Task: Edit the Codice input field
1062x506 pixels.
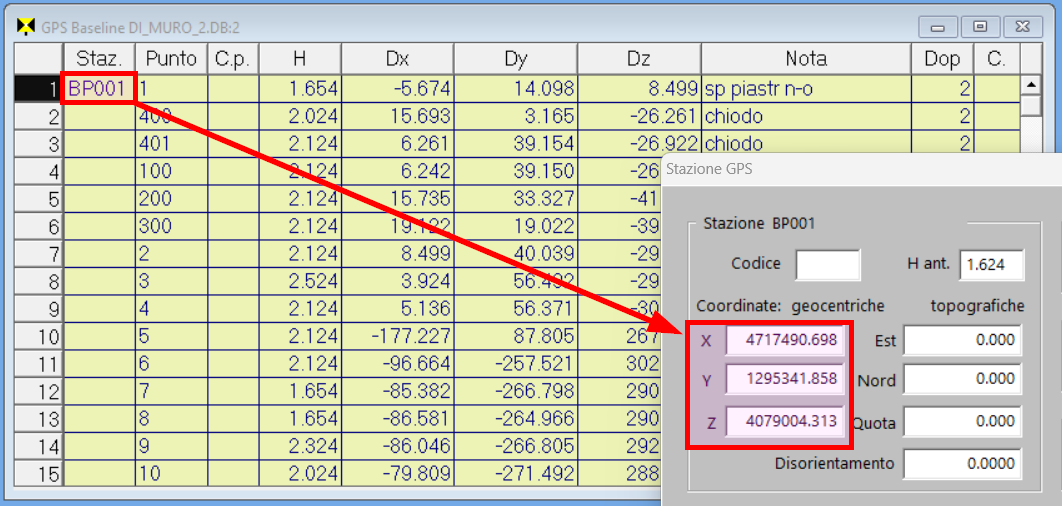Action: (827, 265)
